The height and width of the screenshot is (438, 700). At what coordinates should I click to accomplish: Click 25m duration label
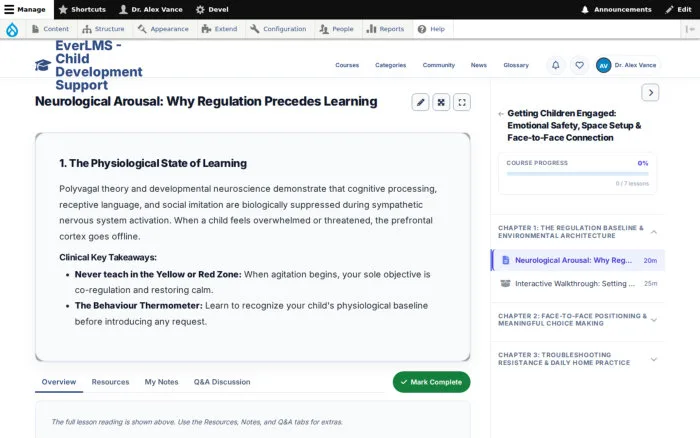click(x=650, y=284)
